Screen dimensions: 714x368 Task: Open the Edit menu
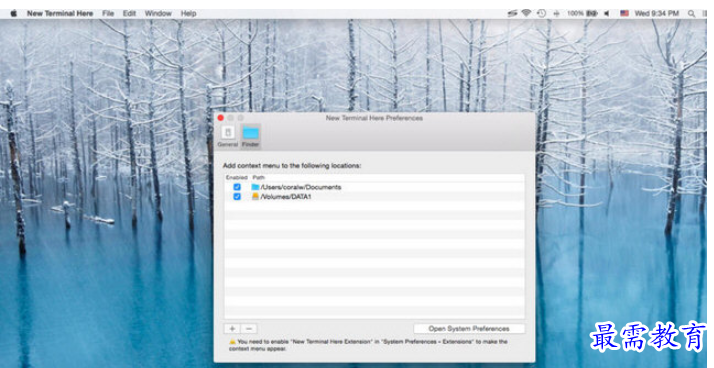[x=129, y=14]
